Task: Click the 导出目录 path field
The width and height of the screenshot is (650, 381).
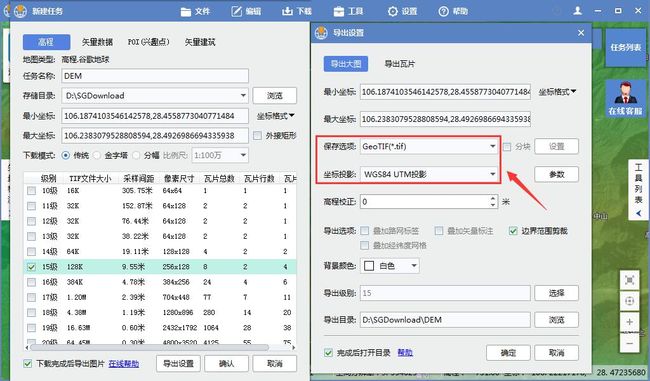Action: [445, 320]
